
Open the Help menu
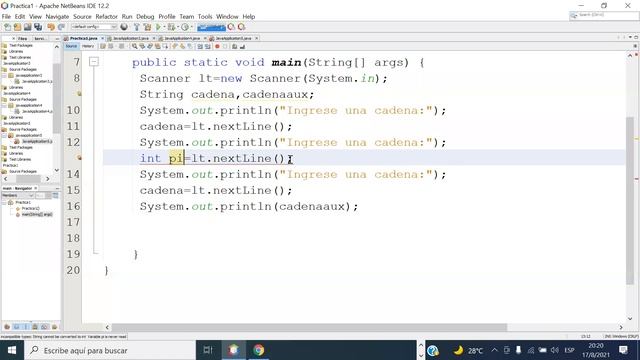point(249,17)
